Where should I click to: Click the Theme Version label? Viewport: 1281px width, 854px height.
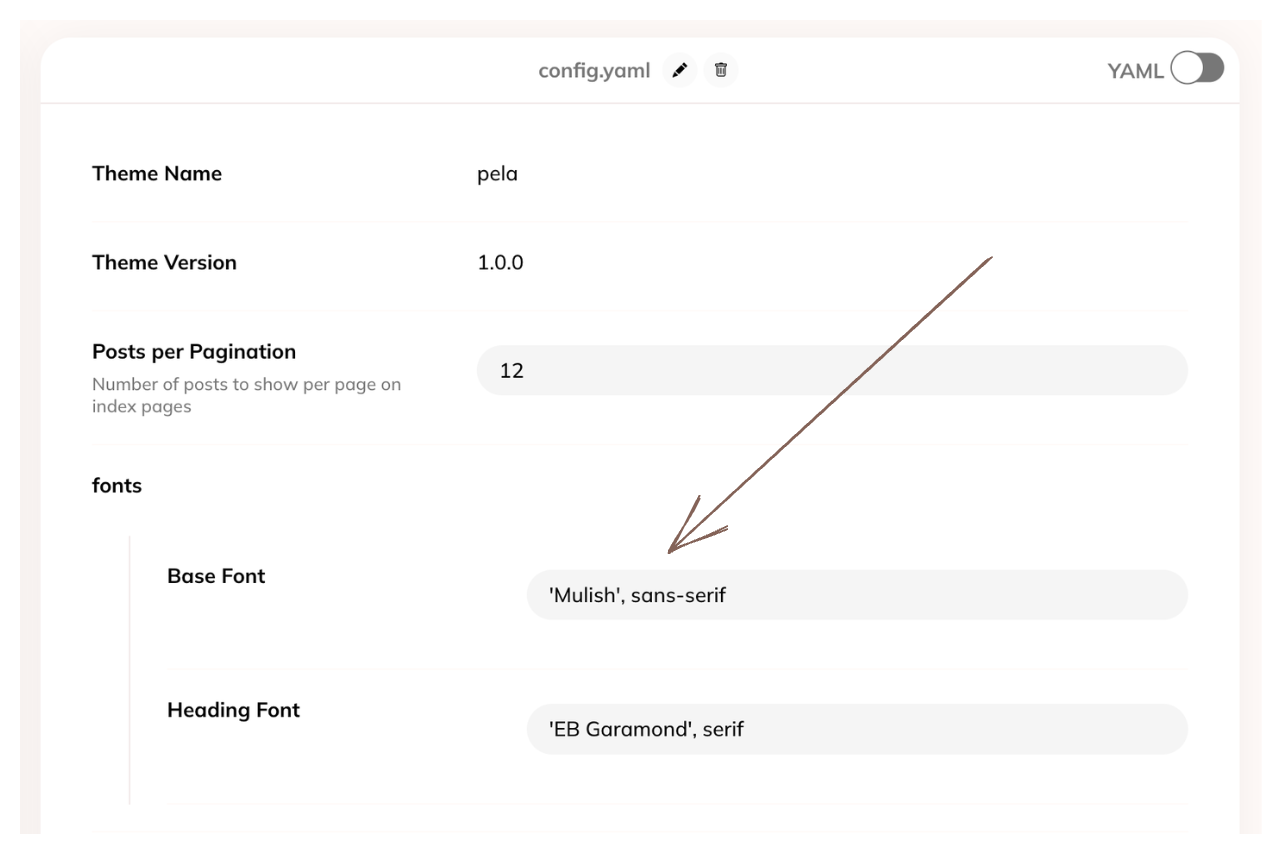(164, 263)
